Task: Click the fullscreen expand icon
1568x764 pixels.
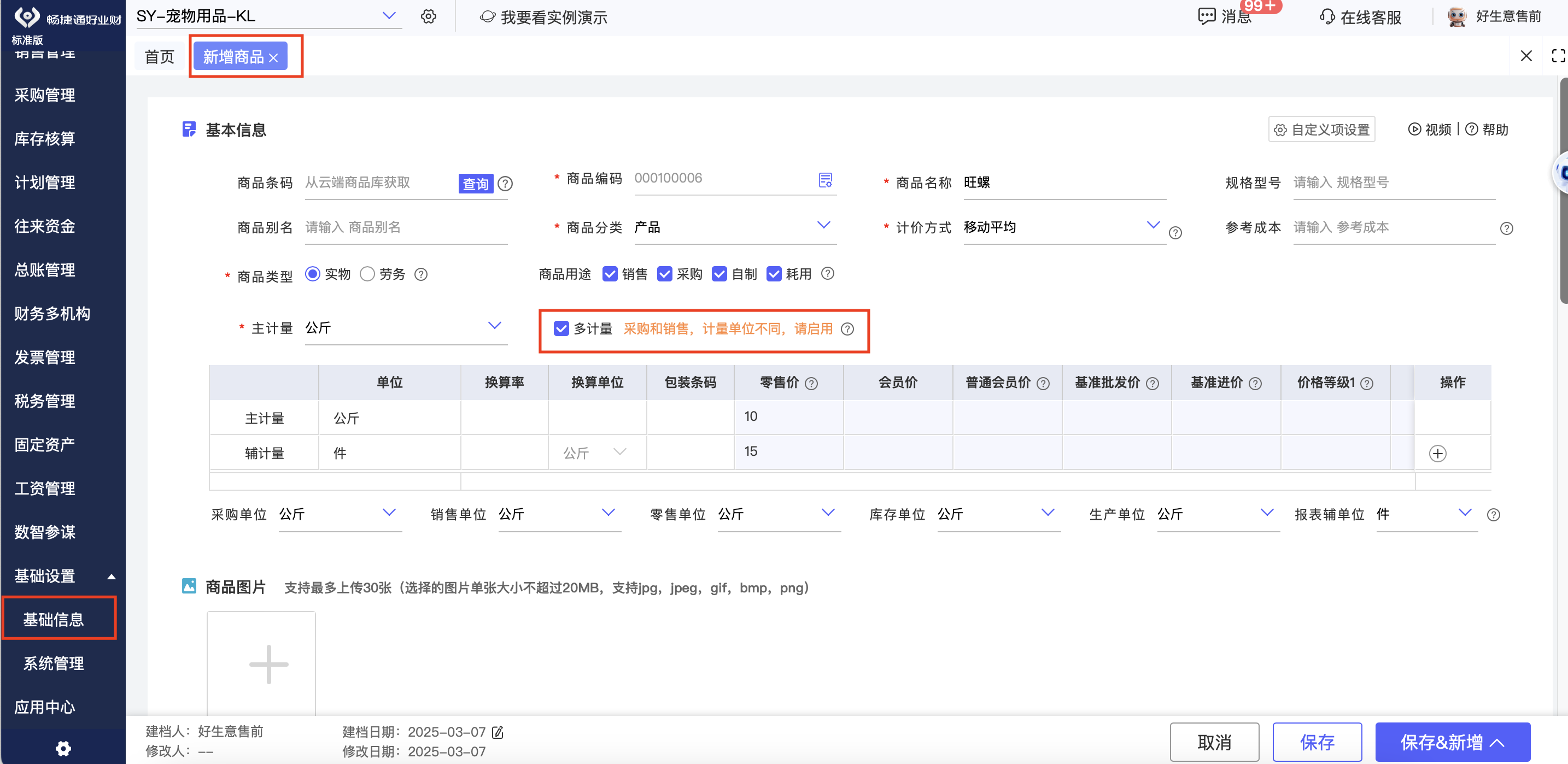Action: [1558, 56]
